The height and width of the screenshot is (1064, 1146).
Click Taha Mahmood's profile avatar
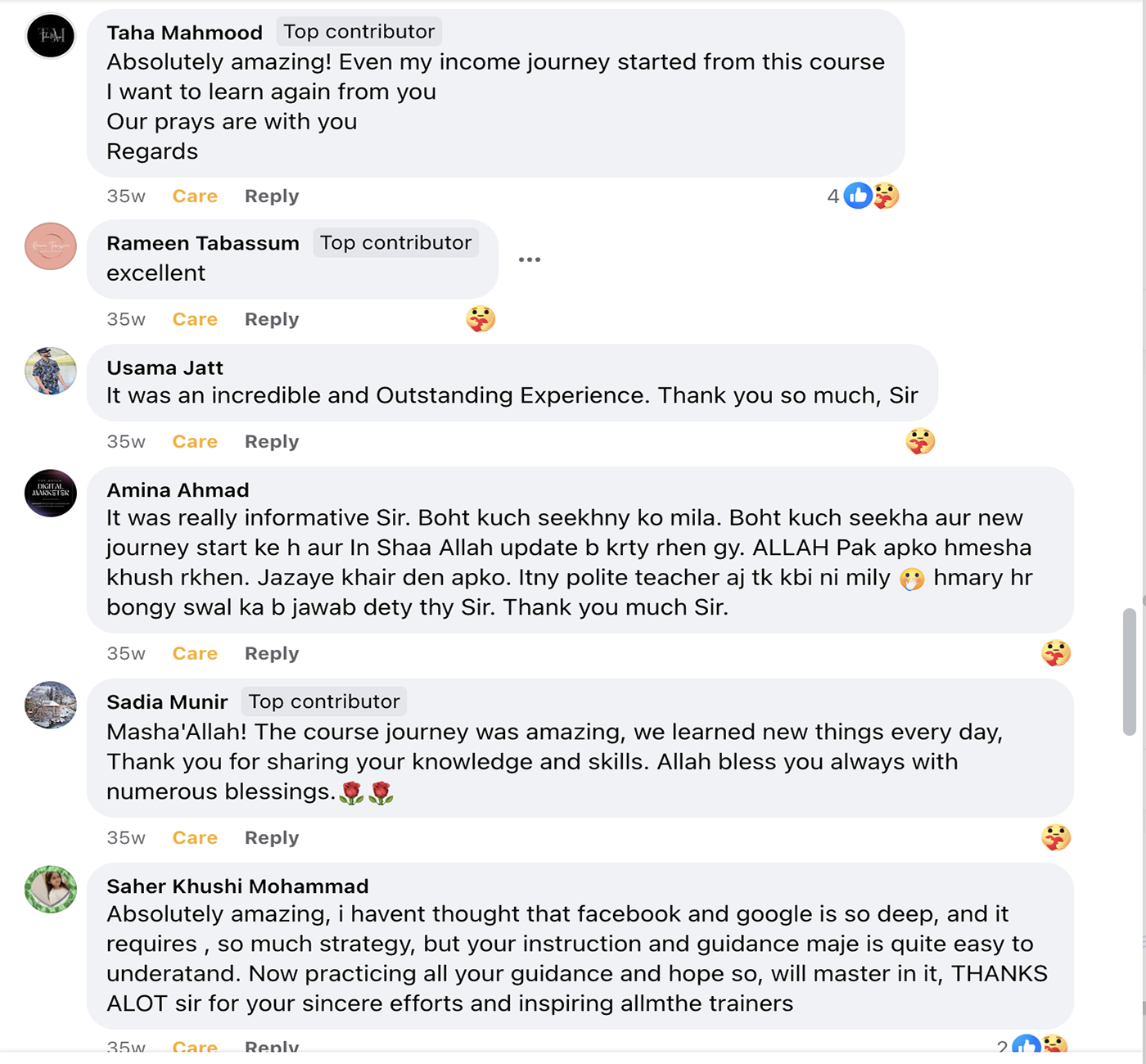point(51,36)
